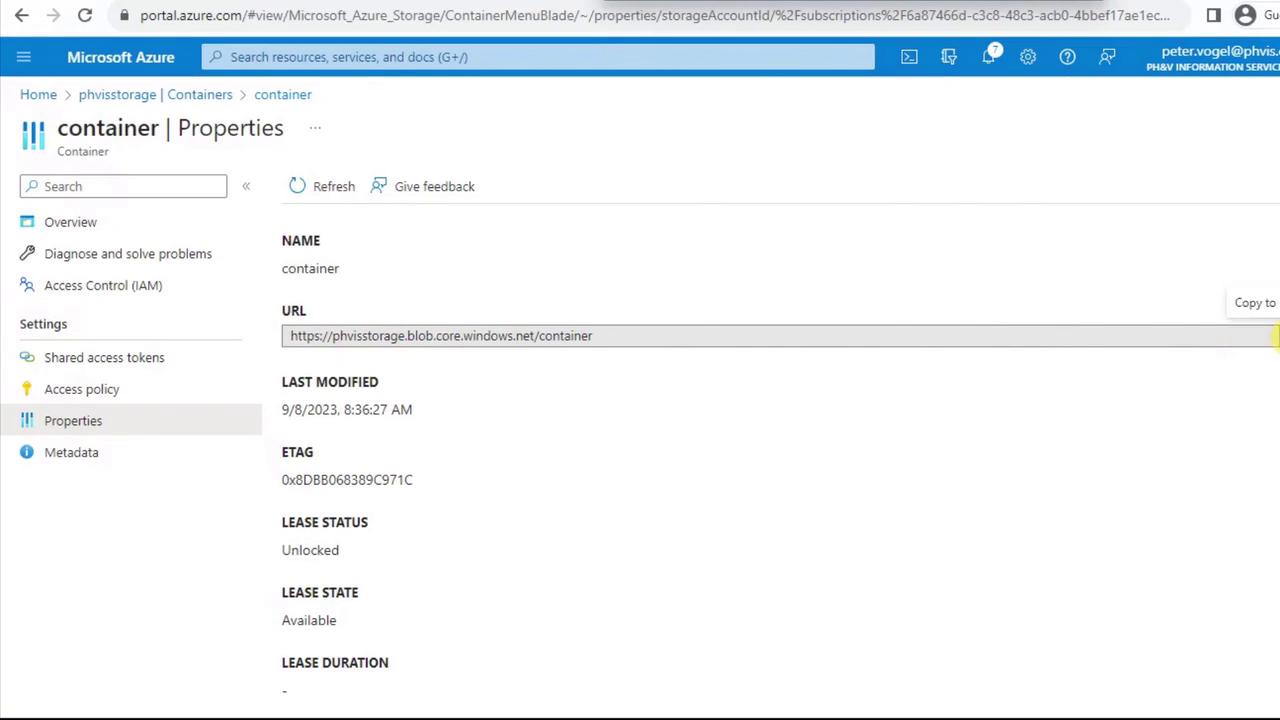Open the Directories and subscriptions filter icon
1280x720 pixels.
click(x=949, y=57)
